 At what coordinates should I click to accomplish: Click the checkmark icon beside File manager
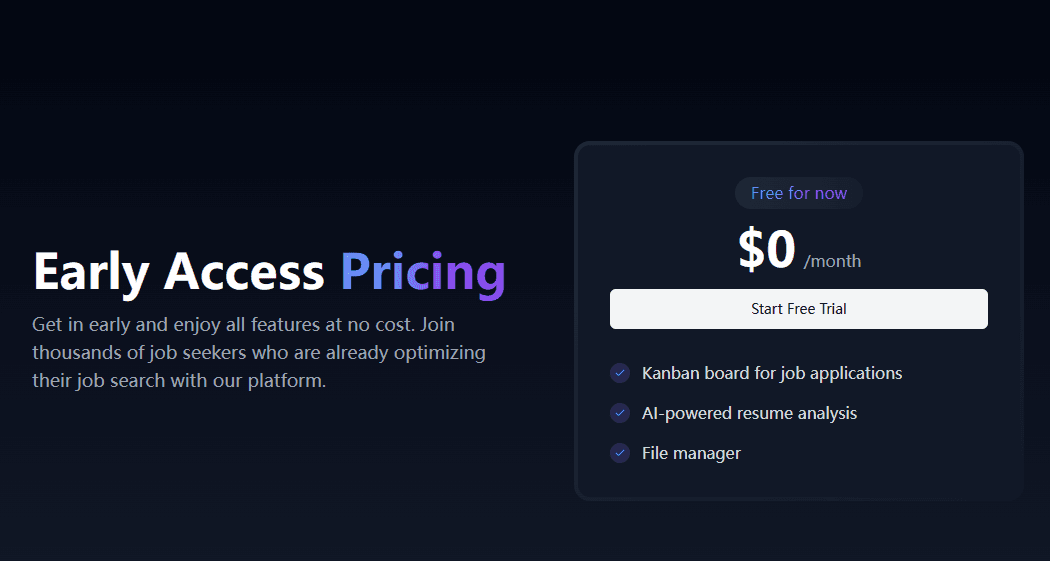pos(620,453)
